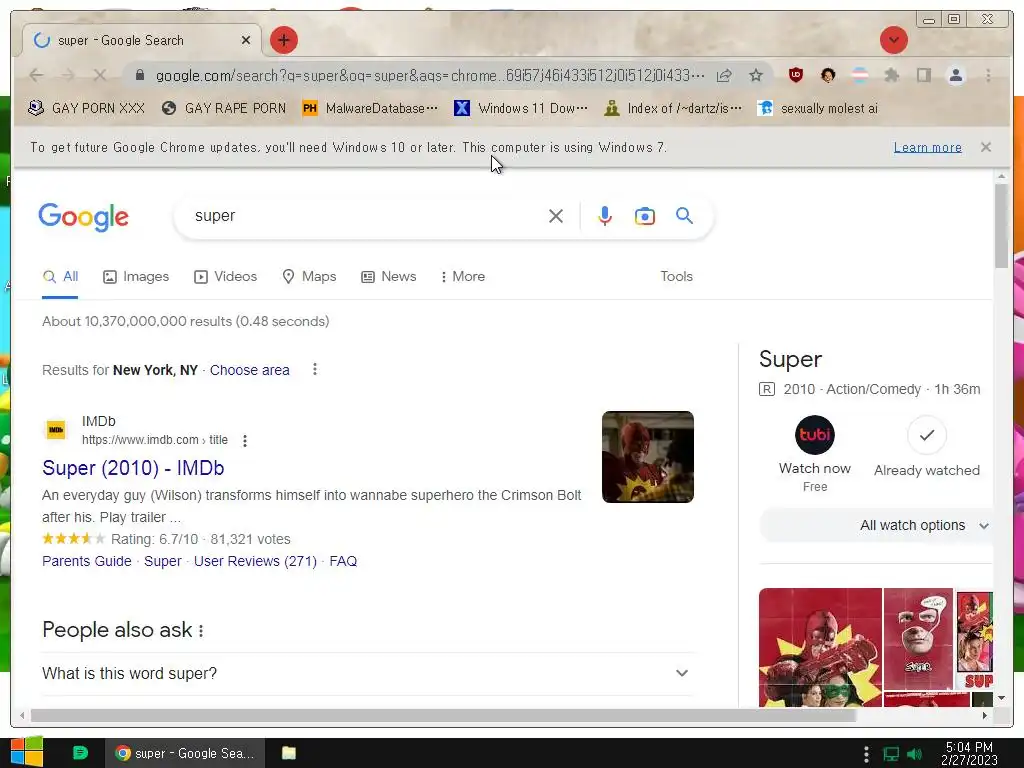Viewport: 1024px width, 768px height.
Task: Open the More search filters menu
Action: point(463,277)
